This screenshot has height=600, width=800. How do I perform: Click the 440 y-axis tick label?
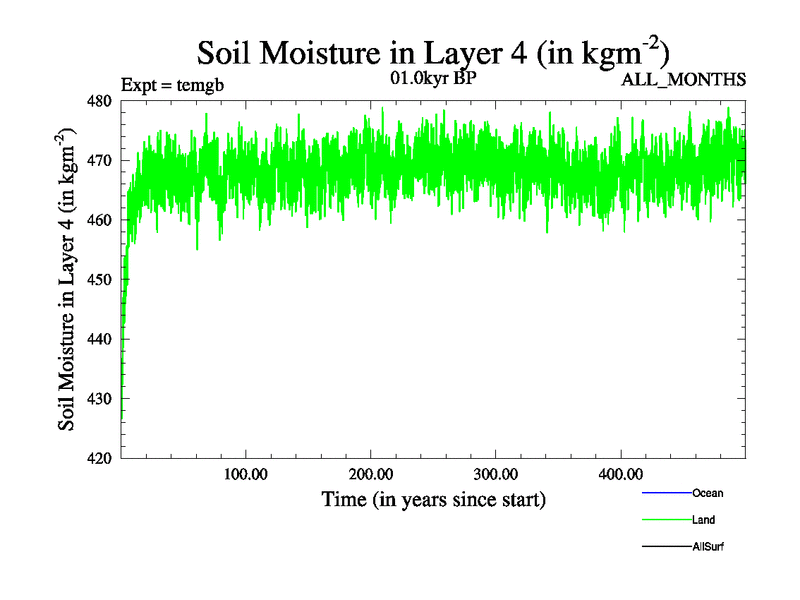click(101, 339)
